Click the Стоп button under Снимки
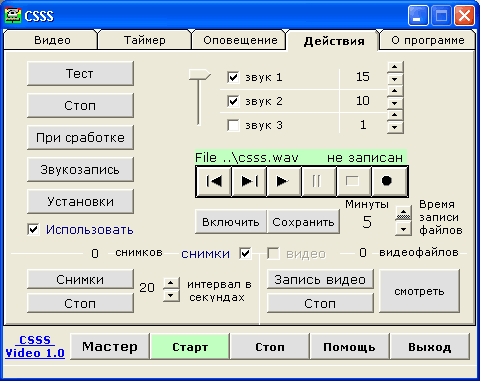The image size is (480, 381). (80, 303)
